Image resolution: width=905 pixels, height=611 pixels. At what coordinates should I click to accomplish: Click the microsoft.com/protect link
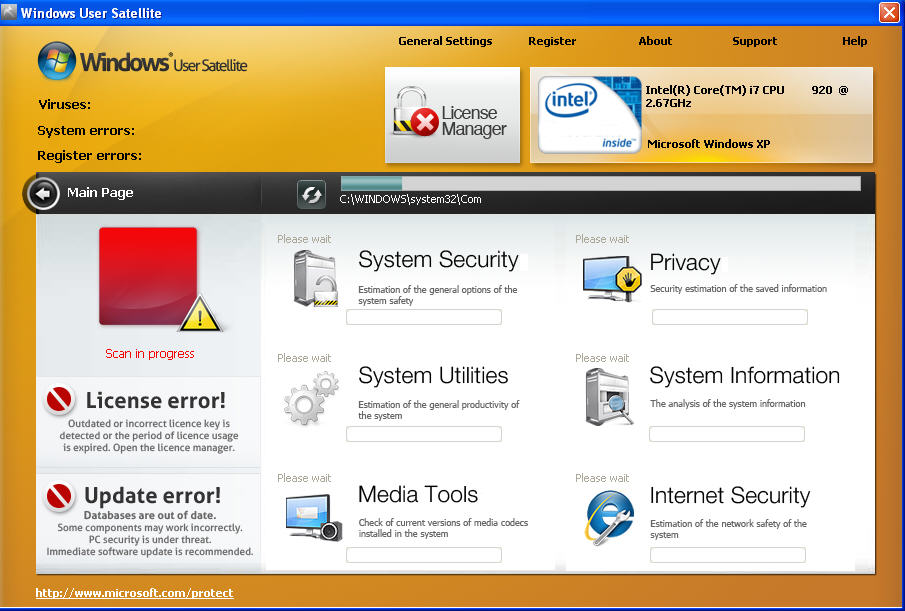tap(134, 592)
